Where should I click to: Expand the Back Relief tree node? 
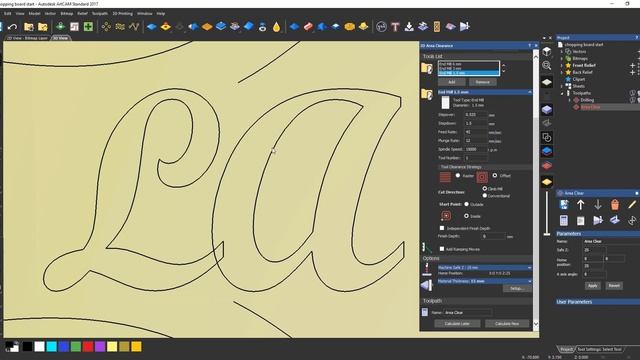pos(562,72)
